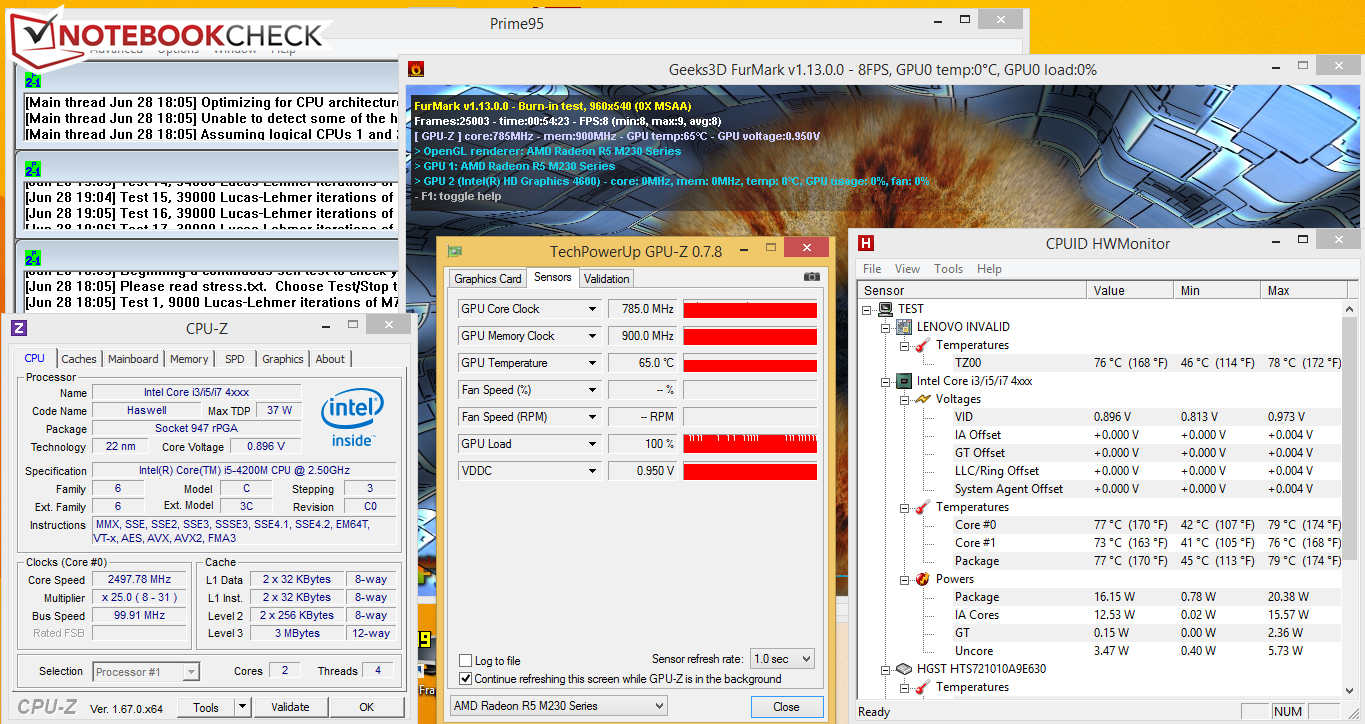
Task: Open the Memory tab in CPU-Z
Action: tap(189, 359)
